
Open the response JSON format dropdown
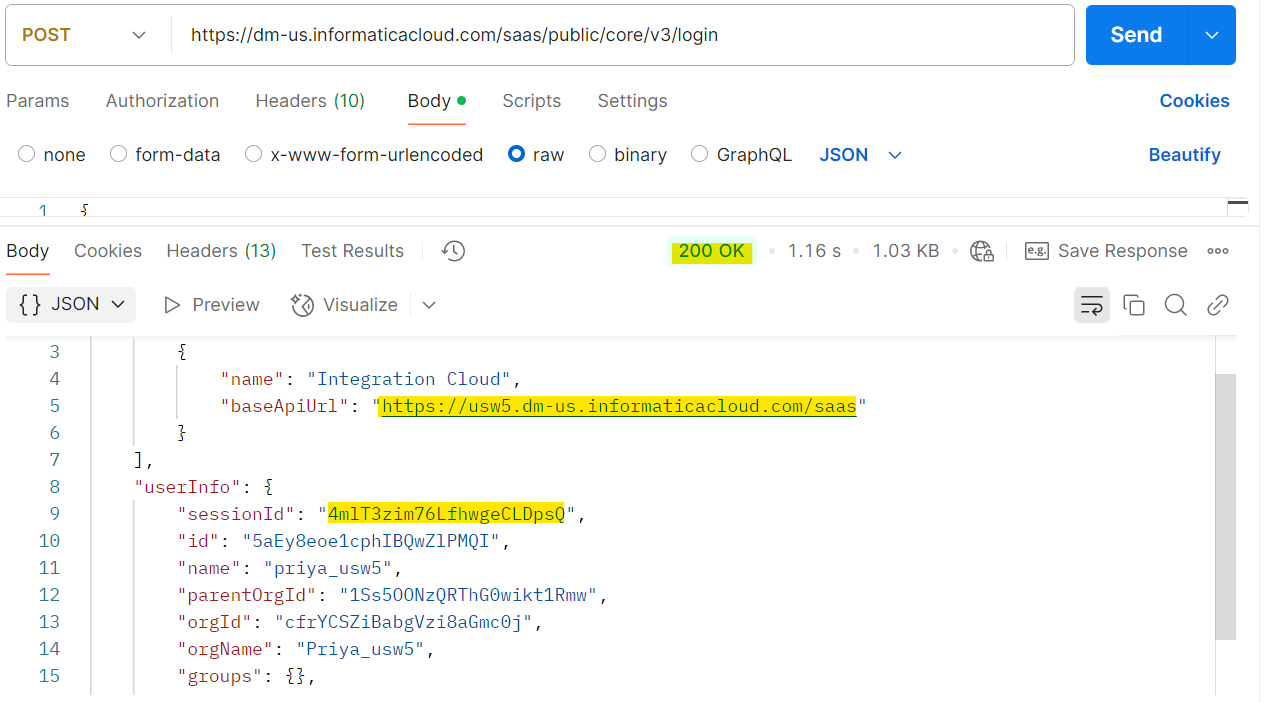(x=71, y=304)
